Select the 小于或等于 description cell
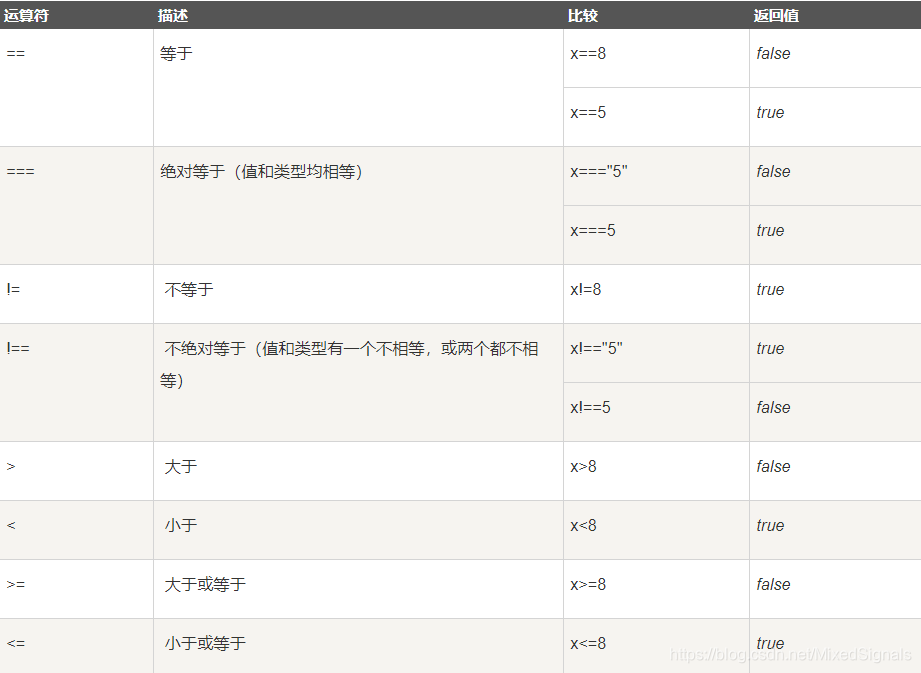 click(x=358, y=645)
